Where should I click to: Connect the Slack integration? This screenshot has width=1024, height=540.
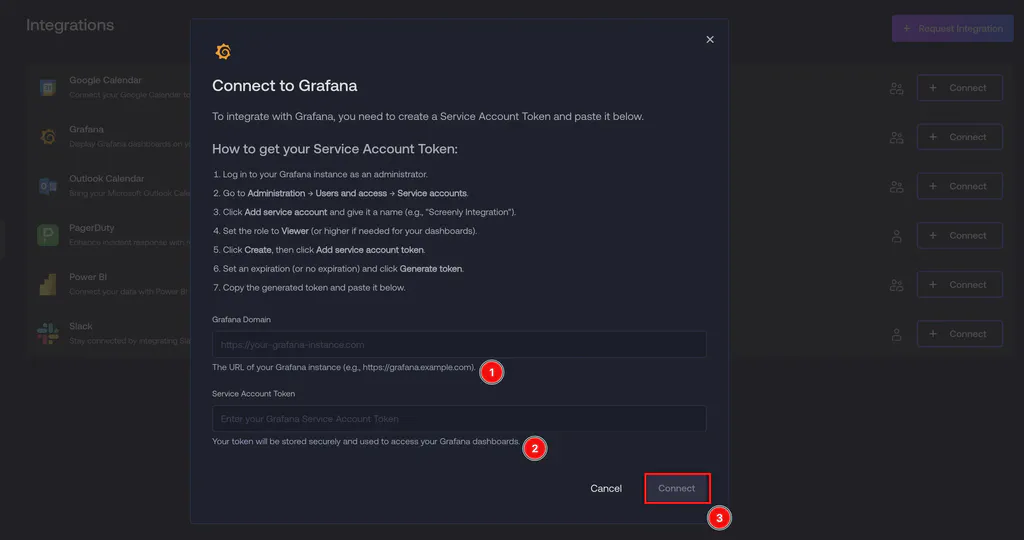[x=959, y=334]
